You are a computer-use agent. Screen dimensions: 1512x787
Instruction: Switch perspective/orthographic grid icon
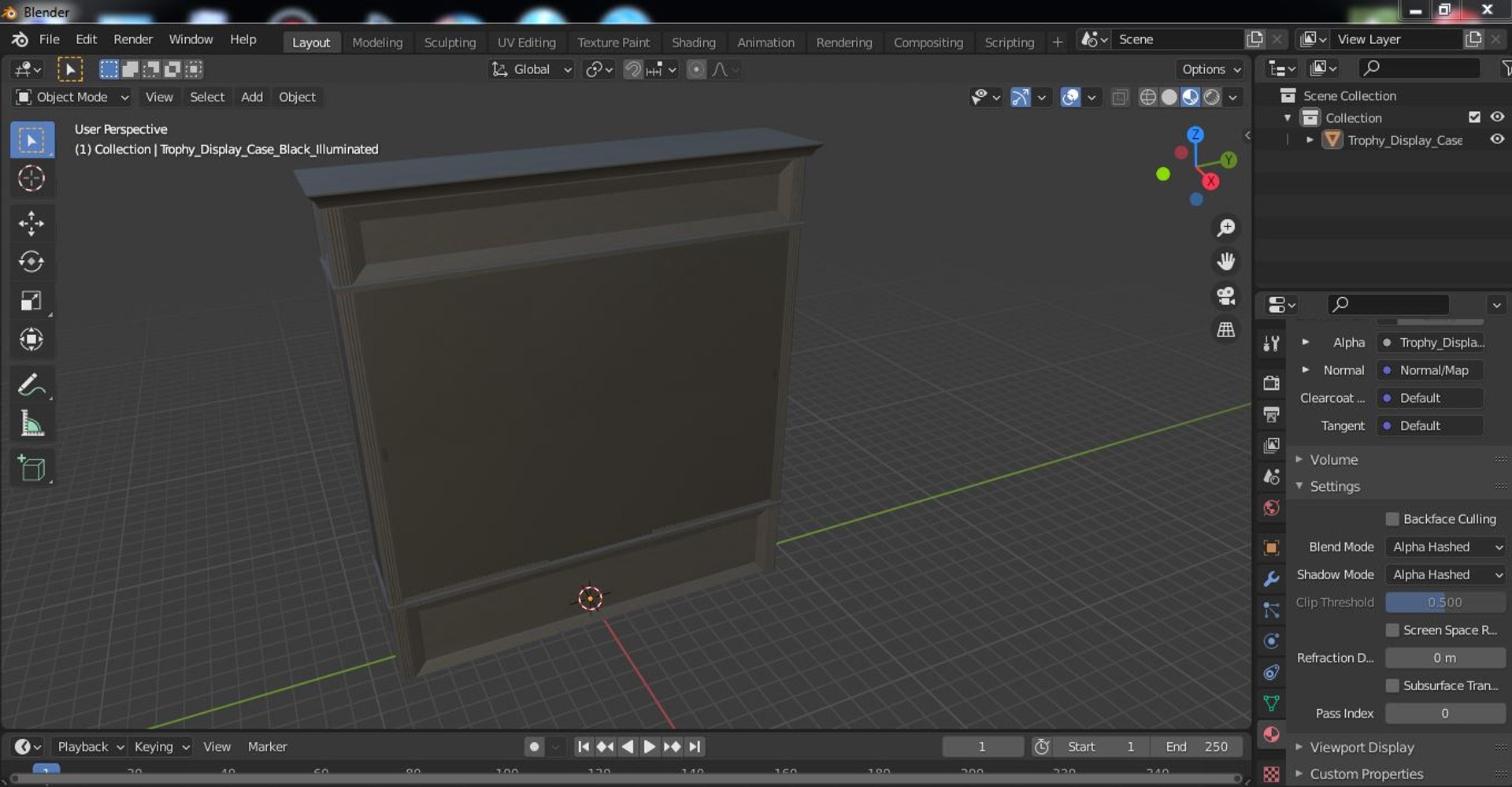point(1226,329)
